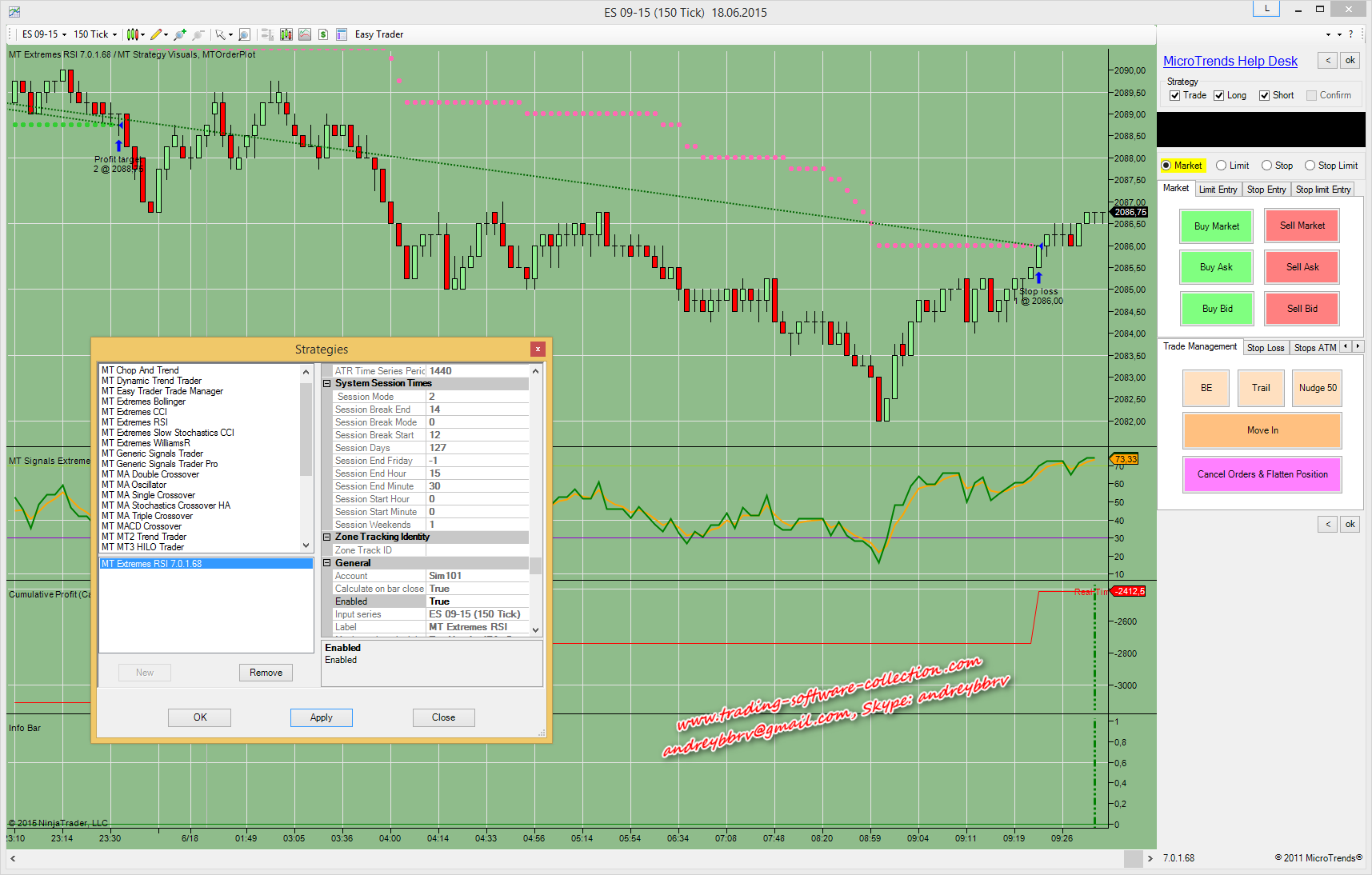The height and width of the screenshot is (875, 1372).
Task: Click the chart properties icon
Action: (x=342, y=34)
